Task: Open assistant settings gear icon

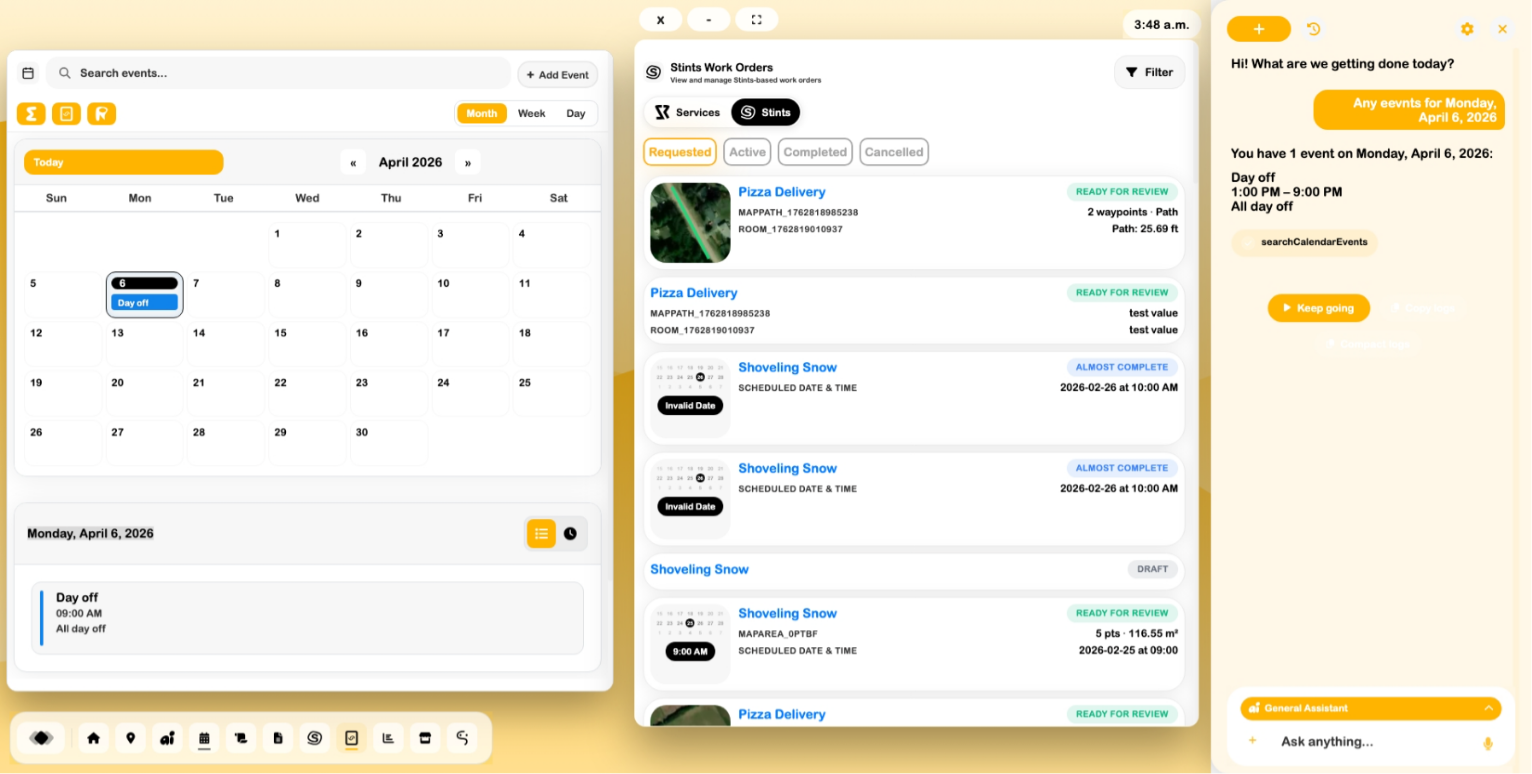Action: click(x=1467, y=29)
